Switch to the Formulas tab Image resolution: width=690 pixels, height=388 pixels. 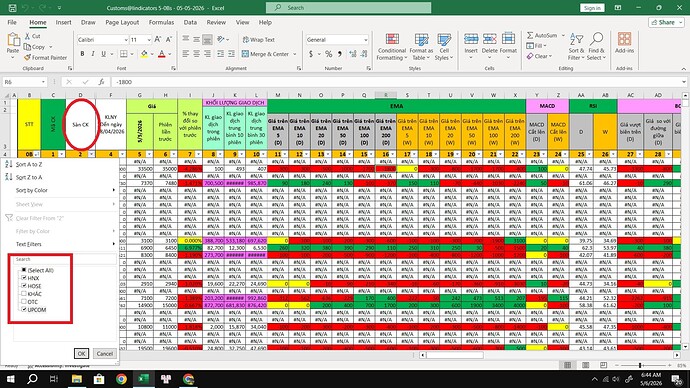click(161, 22)
